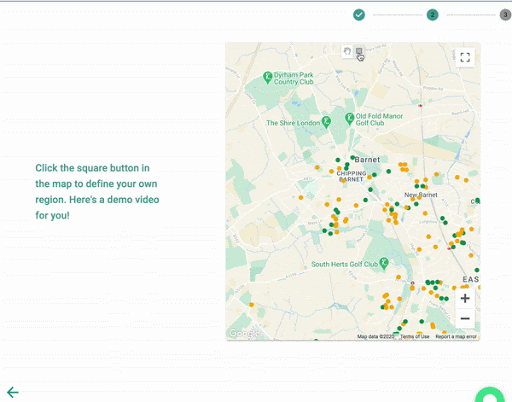The width and height of the screenshot is (512, 402).
Task: Click the Chipping Barnet label
Action: (351, 176)
